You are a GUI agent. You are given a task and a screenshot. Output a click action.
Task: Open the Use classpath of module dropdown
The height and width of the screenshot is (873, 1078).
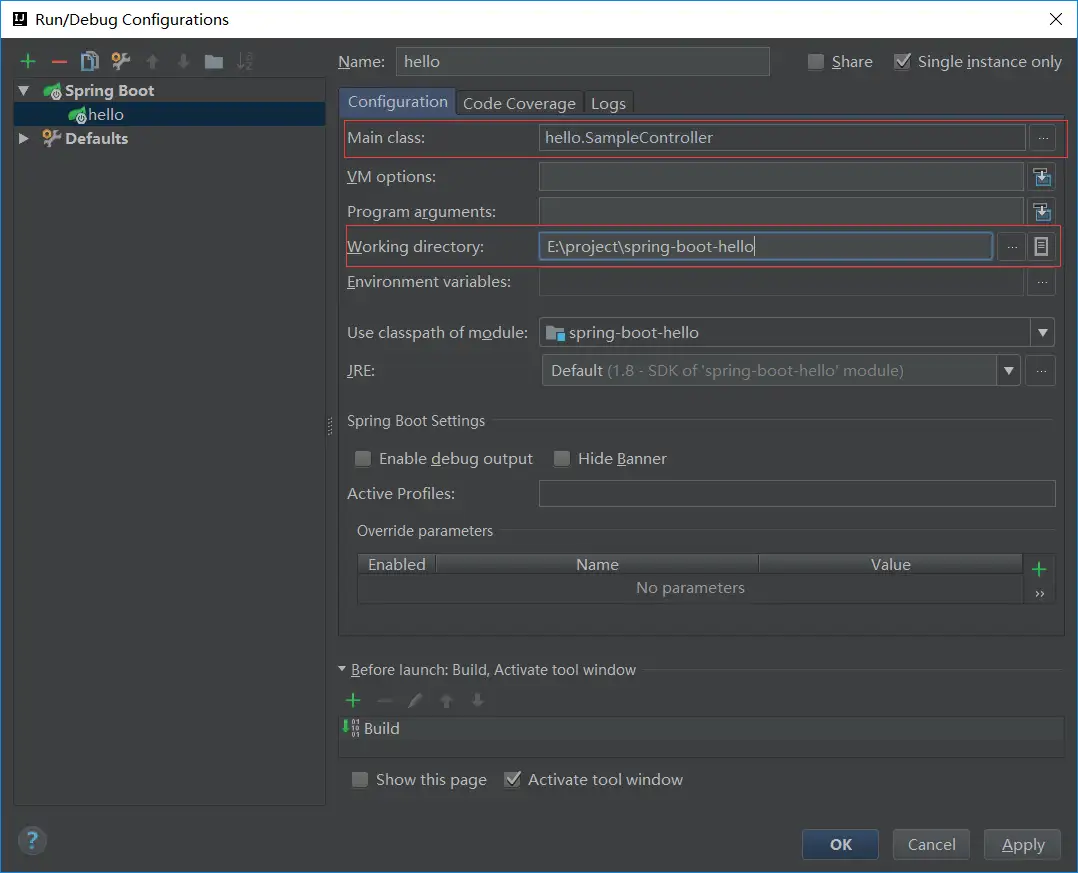[x=1042, y=333]
